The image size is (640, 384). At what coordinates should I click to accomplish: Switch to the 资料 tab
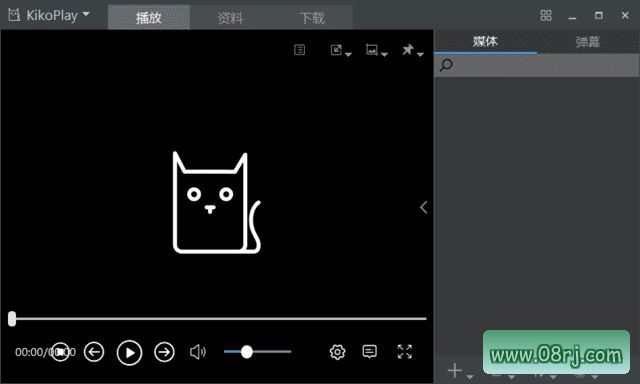click(230, 18)
